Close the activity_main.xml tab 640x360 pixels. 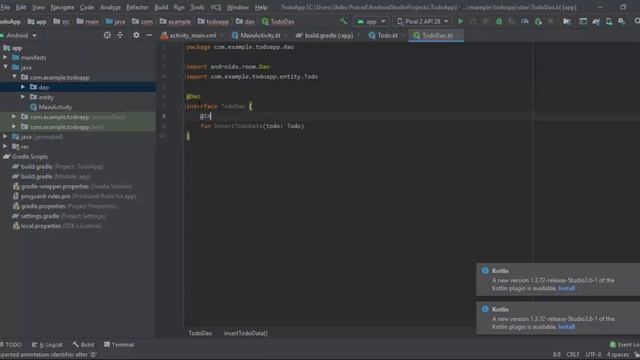pos(222,36)
